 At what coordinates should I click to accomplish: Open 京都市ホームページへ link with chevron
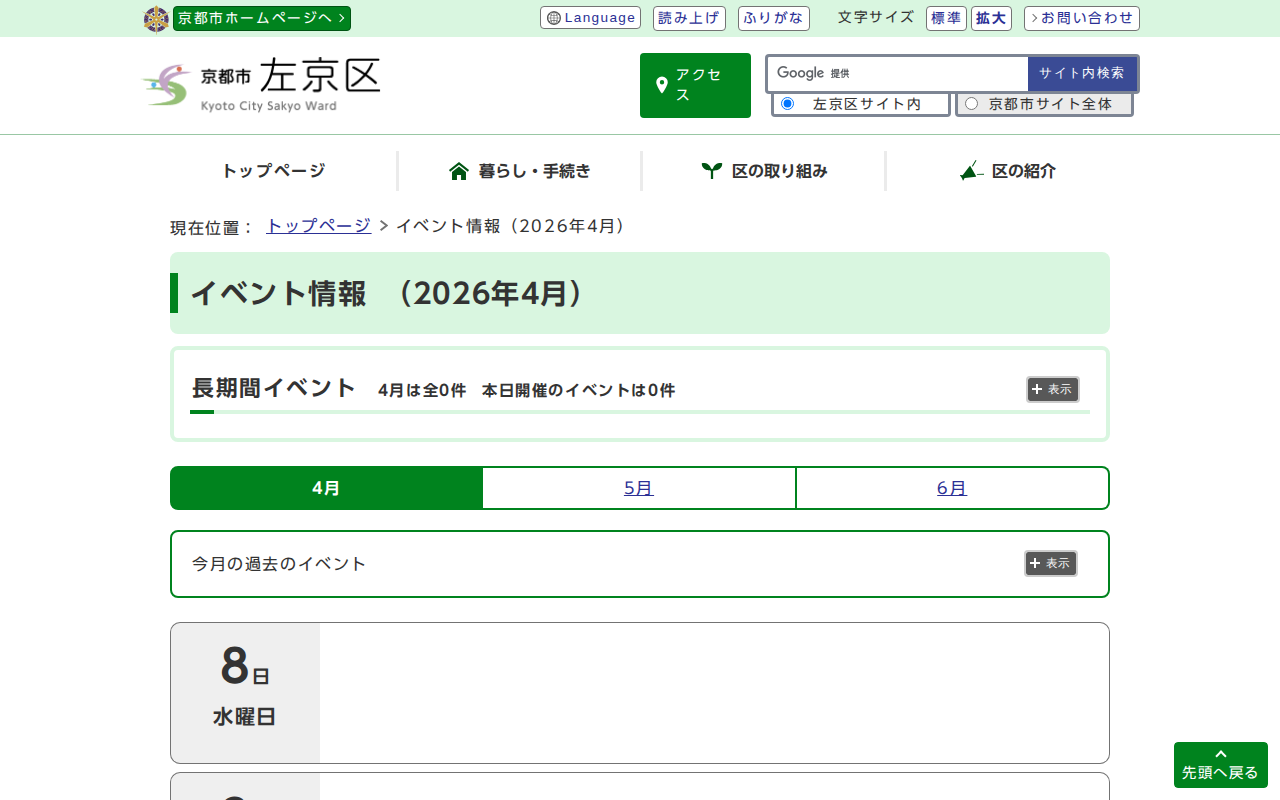coord(262,18)
